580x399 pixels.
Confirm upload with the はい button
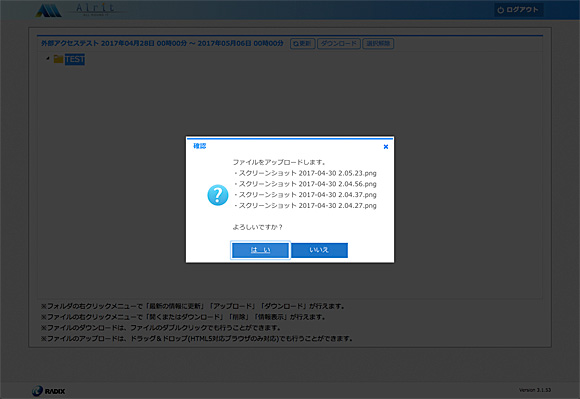click(260, 250)
